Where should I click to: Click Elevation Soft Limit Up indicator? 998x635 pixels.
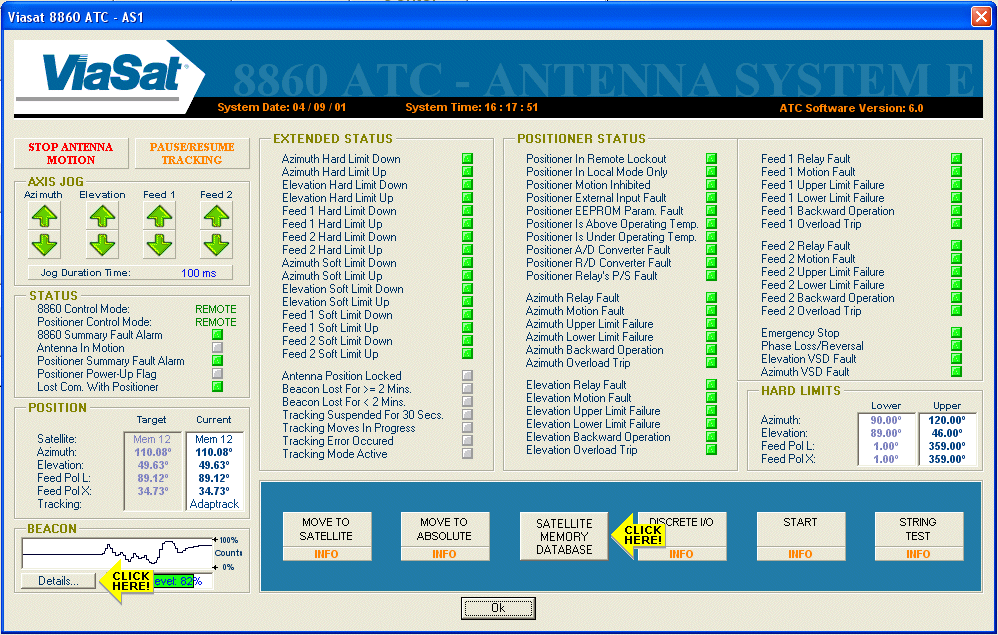467,302
